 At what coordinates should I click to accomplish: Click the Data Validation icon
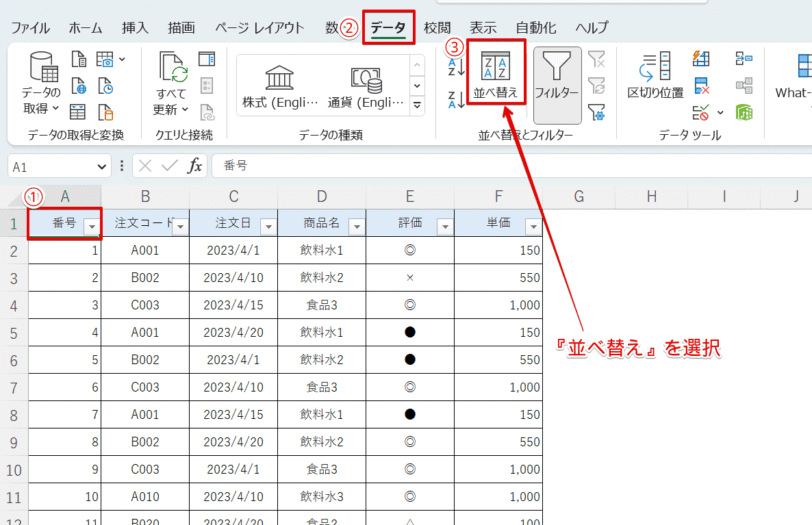point(701,112)
